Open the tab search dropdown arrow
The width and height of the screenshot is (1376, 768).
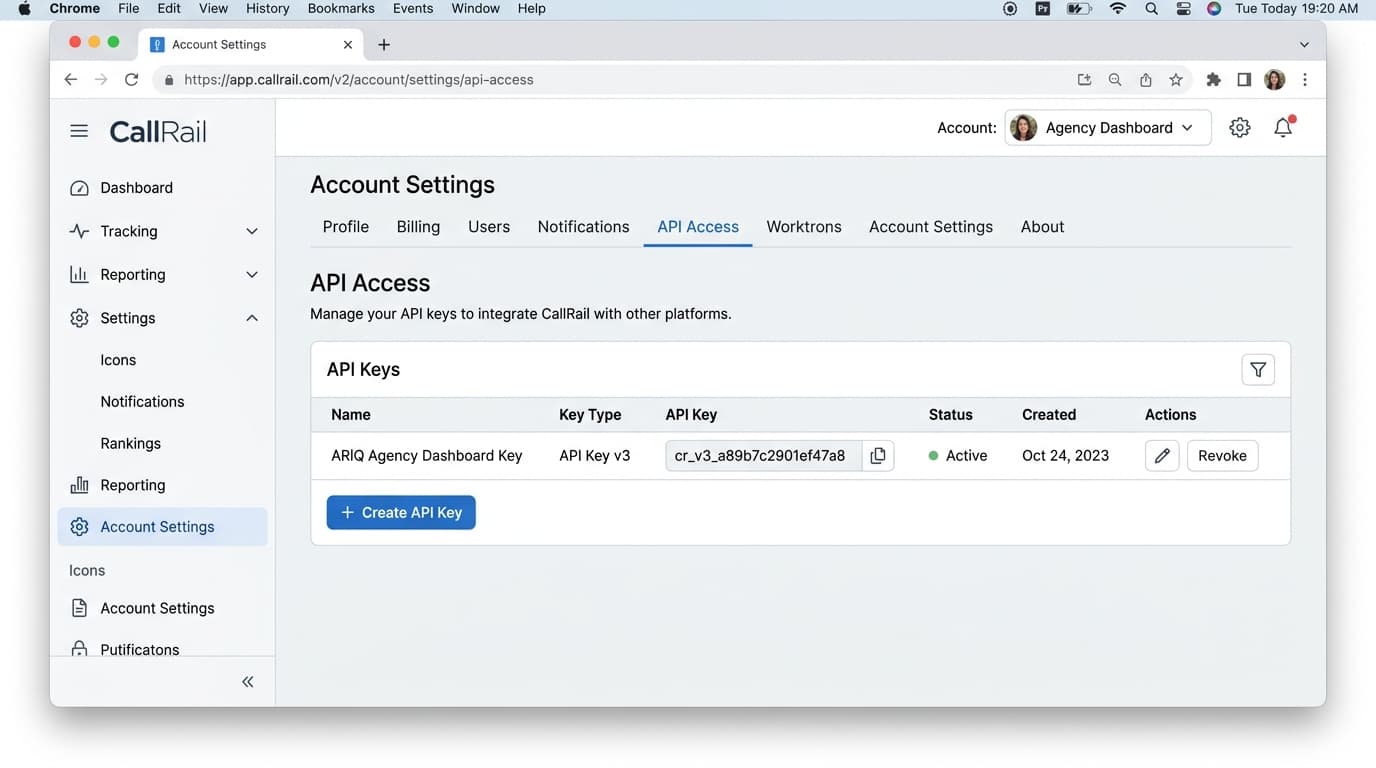coord(1304,44)
